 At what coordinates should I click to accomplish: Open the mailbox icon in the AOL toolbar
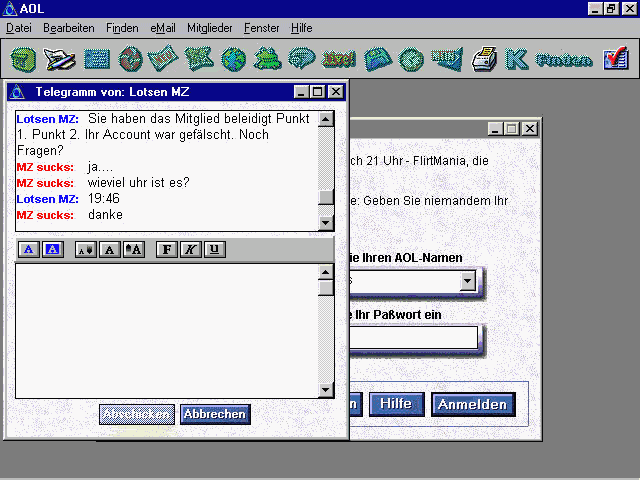coord(23,59)
